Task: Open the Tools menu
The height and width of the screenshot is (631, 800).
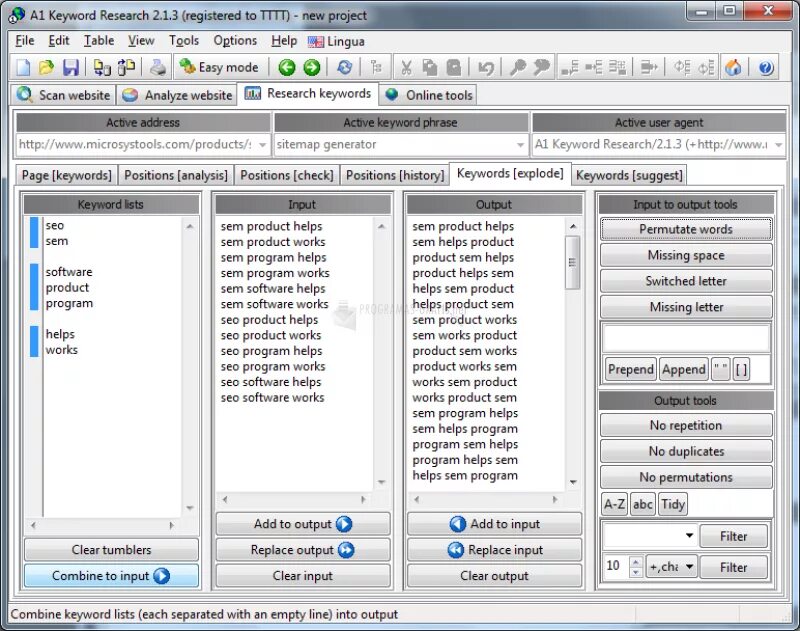Action: click(x=184, y=41)
